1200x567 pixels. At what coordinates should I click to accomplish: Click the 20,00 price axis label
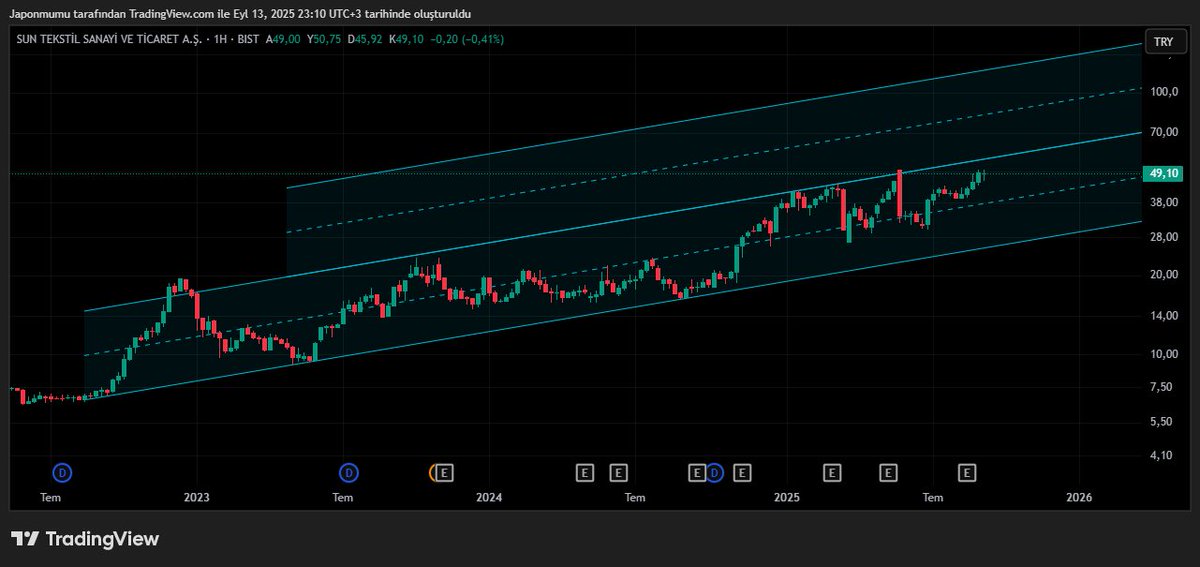1163,275
